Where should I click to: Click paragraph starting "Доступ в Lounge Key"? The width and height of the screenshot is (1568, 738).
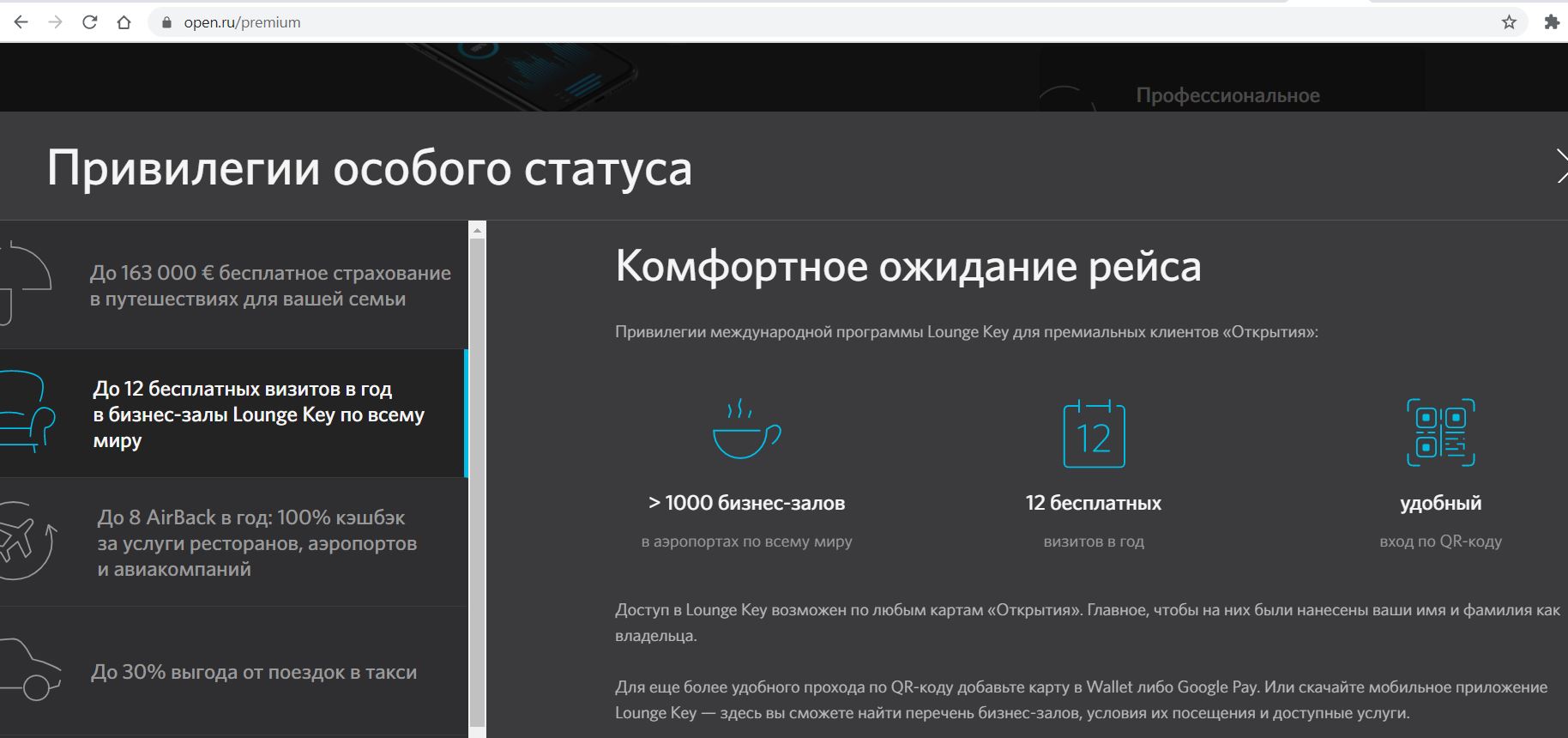(x=1088, y=623)
